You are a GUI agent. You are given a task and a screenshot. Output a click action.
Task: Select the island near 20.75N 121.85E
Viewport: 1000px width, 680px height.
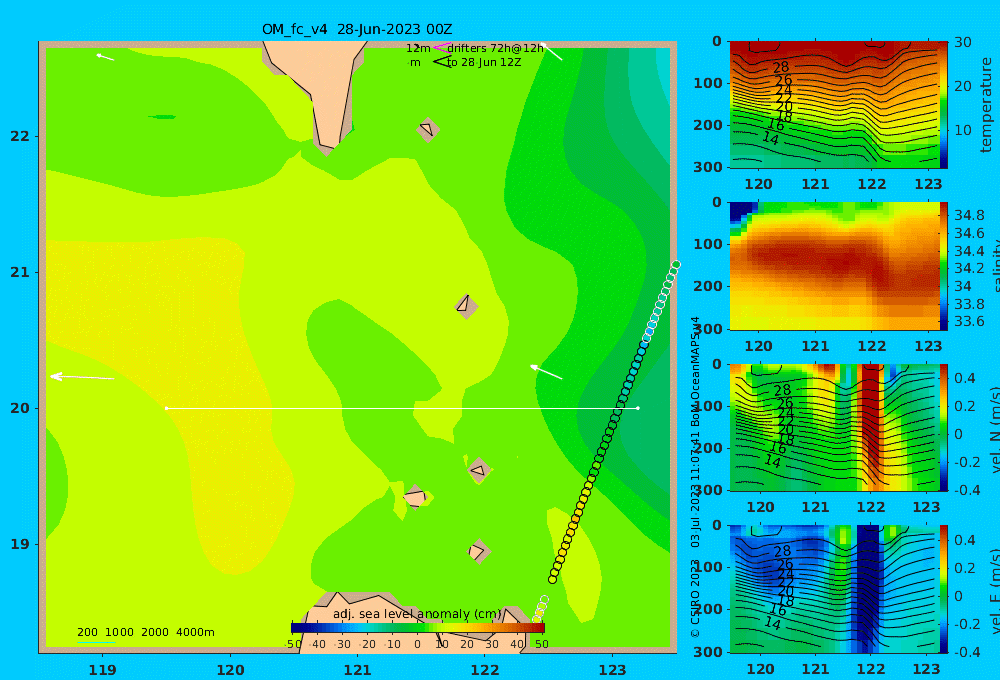pos(466,306)
